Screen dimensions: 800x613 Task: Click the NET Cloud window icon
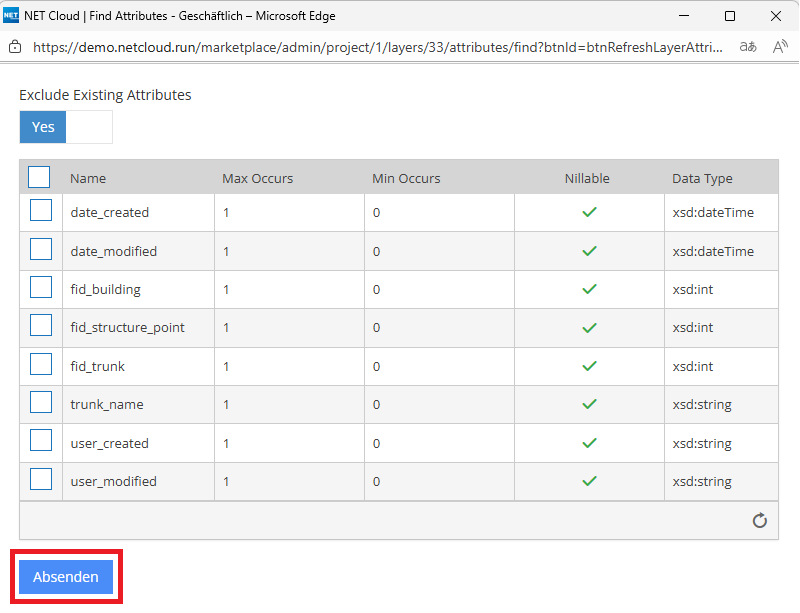(x=11, y=15)
